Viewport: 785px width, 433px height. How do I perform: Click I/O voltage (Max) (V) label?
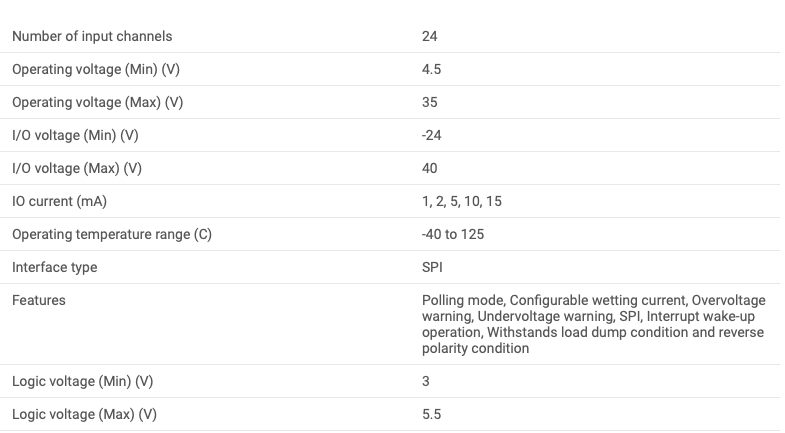pyautogui.click(x=77, y=169)
